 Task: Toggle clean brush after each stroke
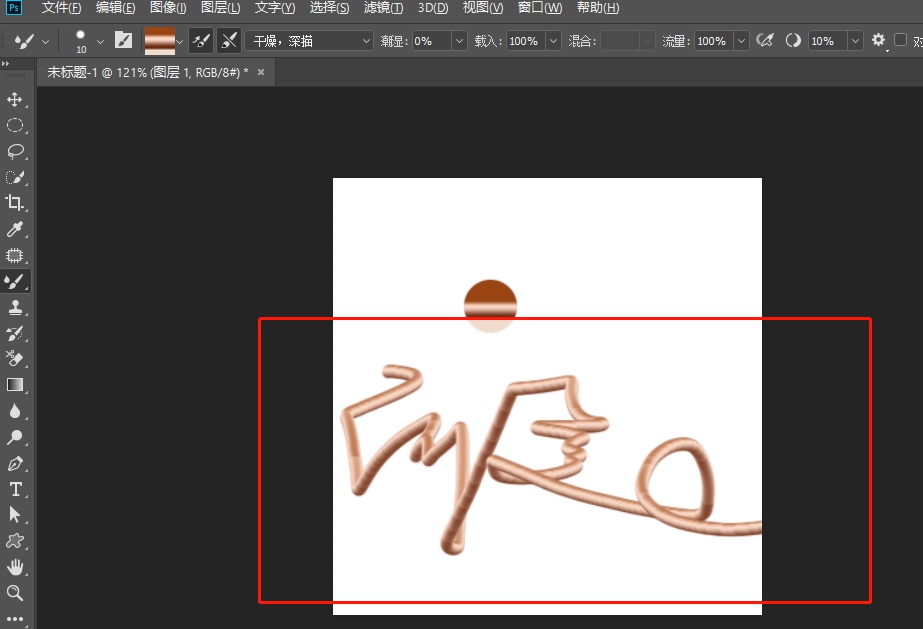(228, 40)
